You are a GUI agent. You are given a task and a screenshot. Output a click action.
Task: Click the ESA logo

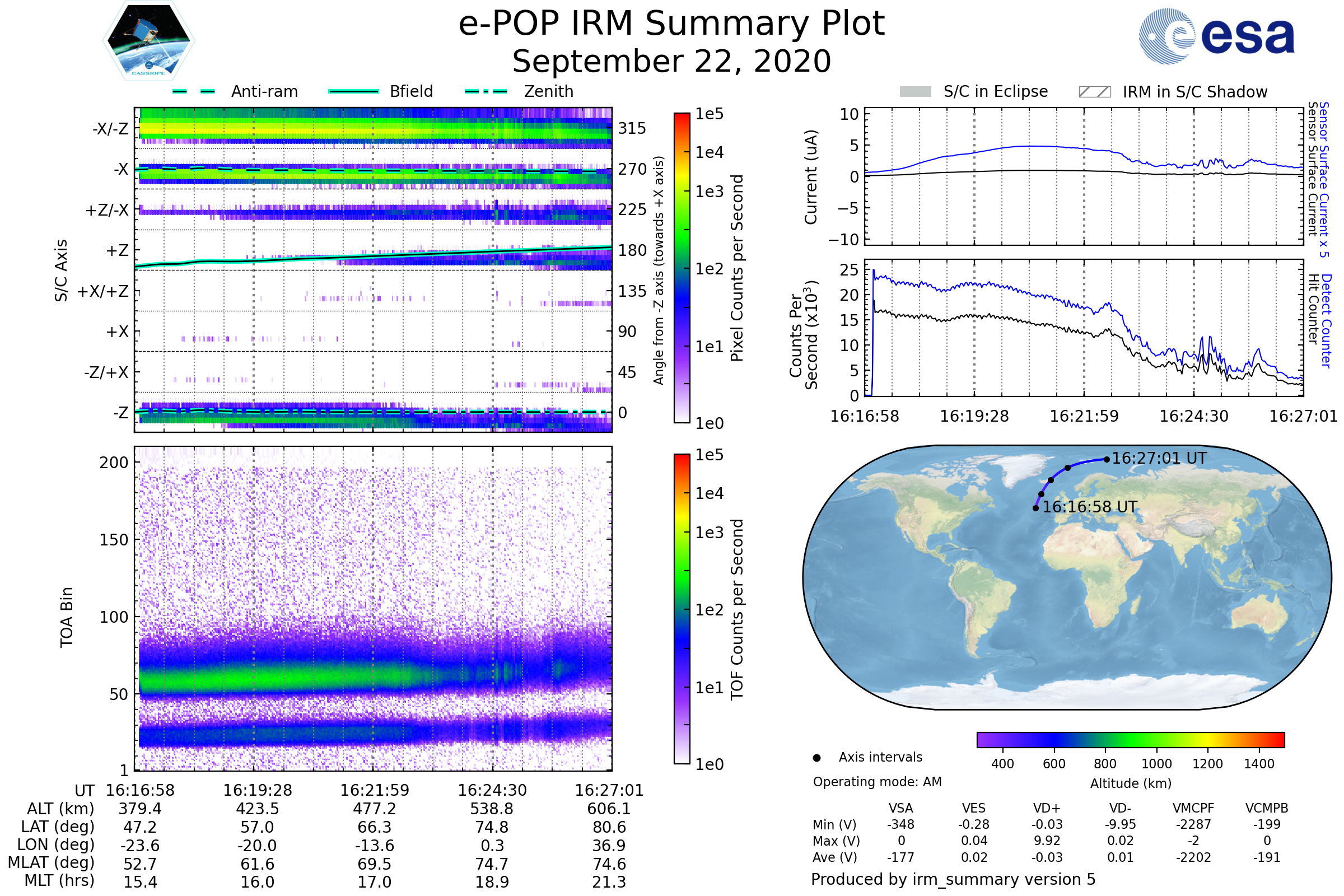pos(1217,35)
